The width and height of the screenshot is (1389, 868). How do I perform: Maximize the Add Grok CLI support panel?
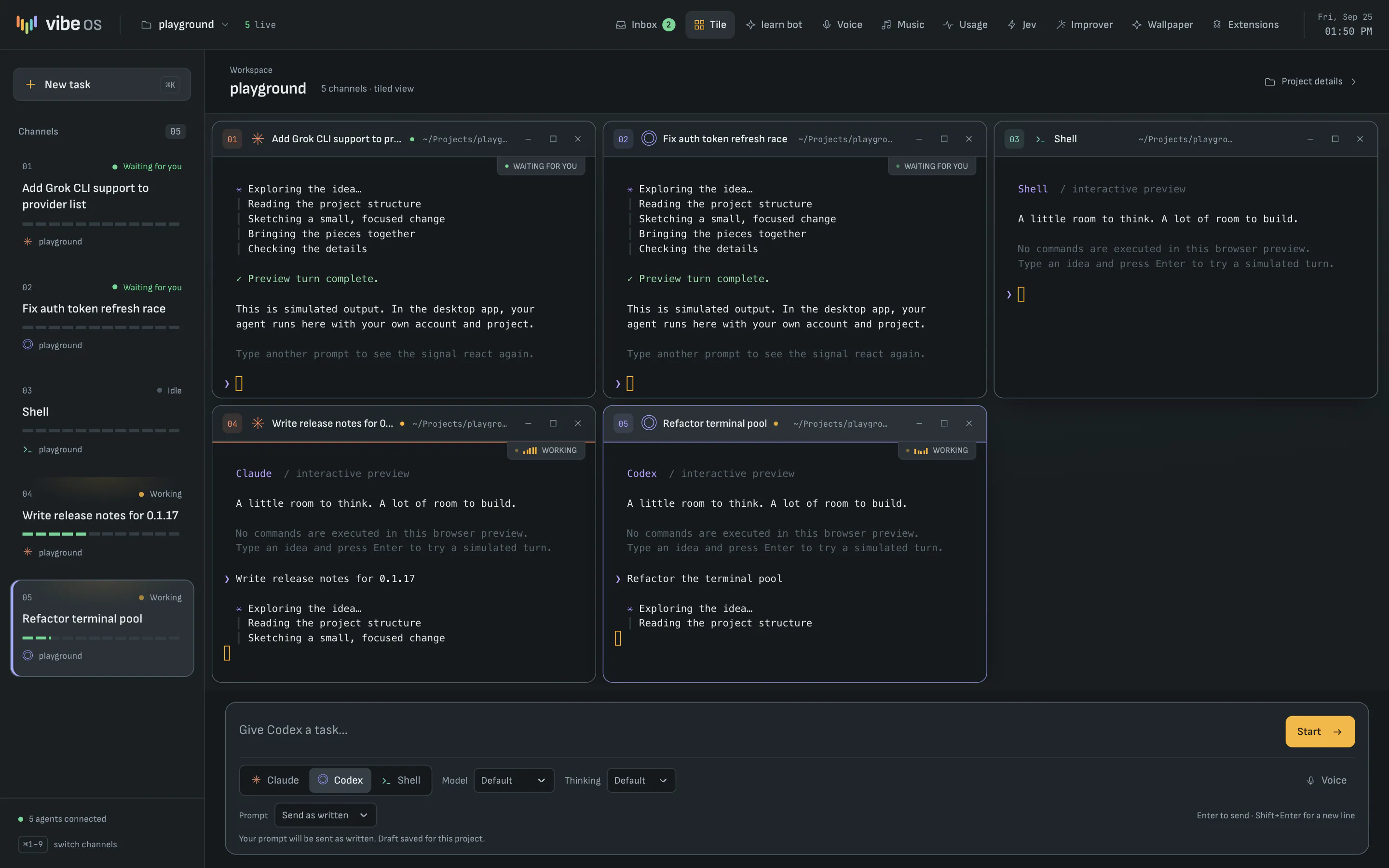553,139
